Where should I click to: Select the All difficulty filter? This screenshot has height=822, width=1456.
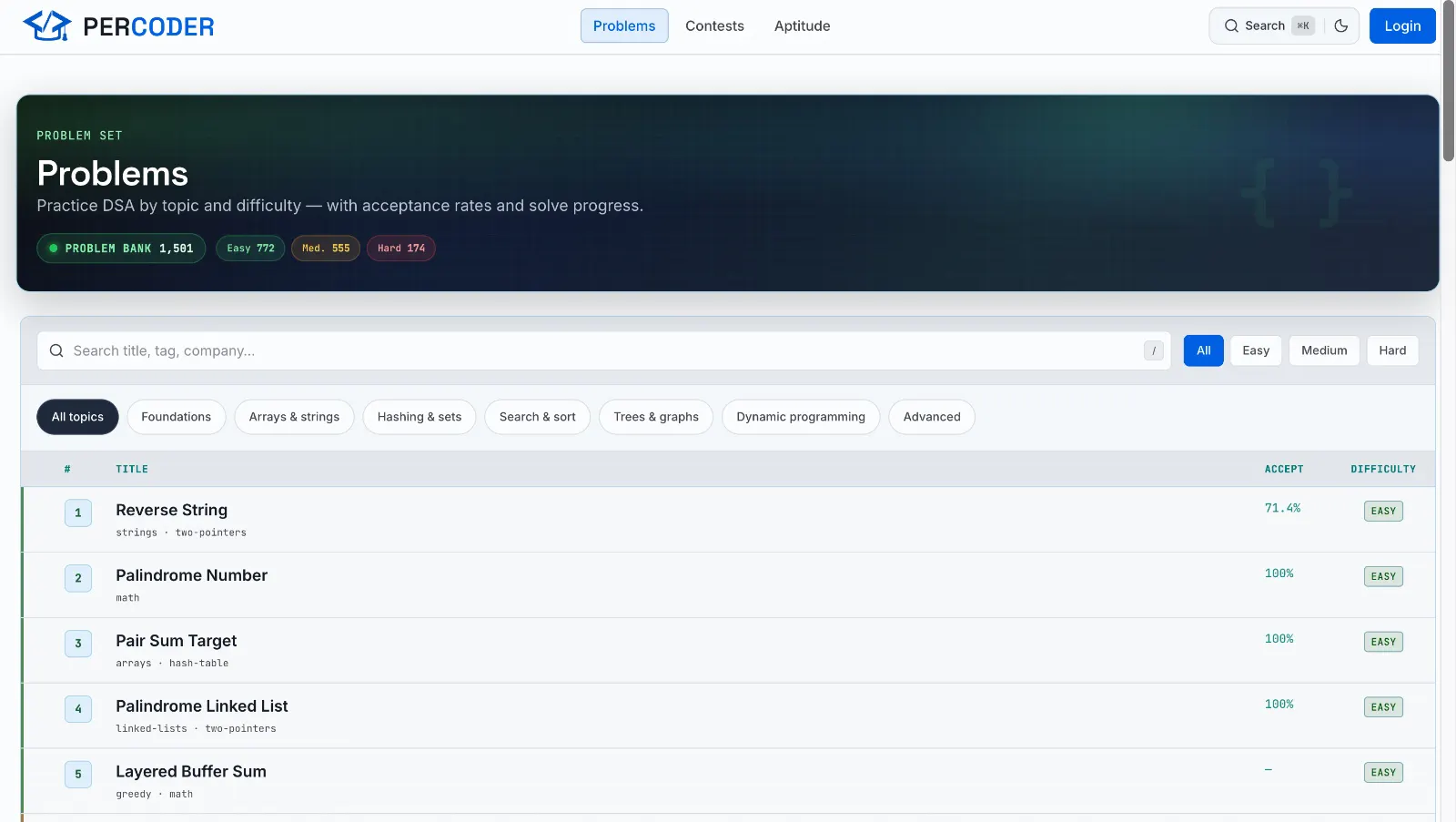coord(1203,350)
